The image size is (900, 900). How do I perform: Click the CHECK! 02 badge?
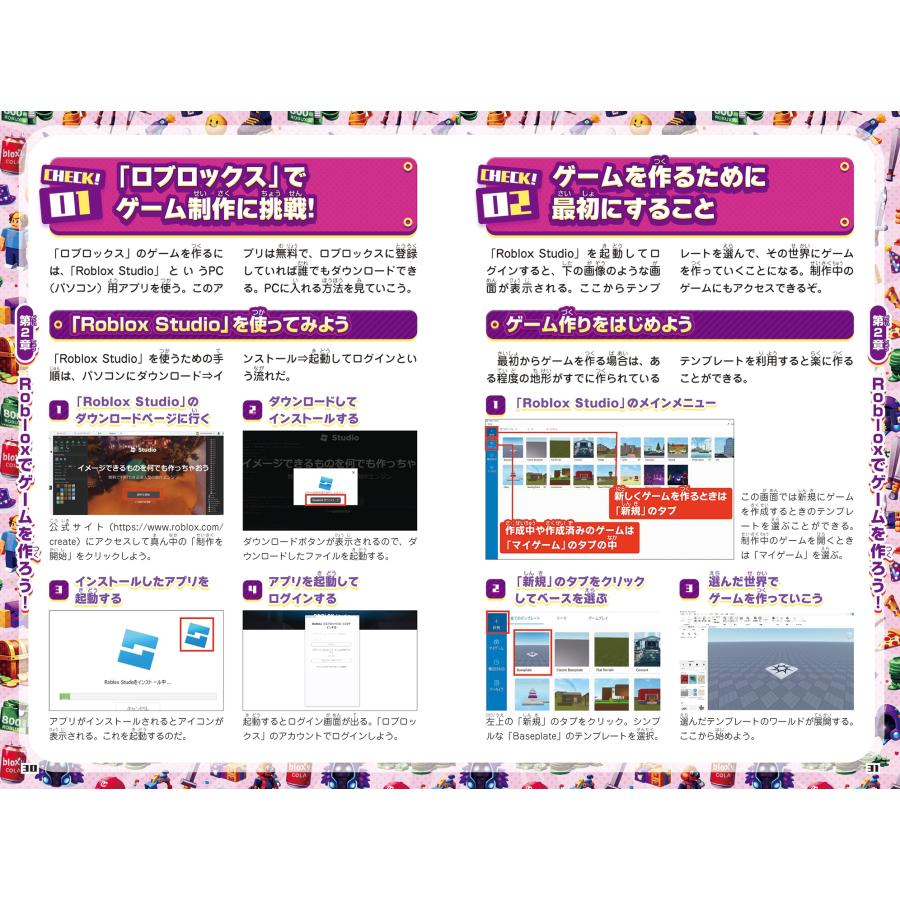click(x=508, y=195)
